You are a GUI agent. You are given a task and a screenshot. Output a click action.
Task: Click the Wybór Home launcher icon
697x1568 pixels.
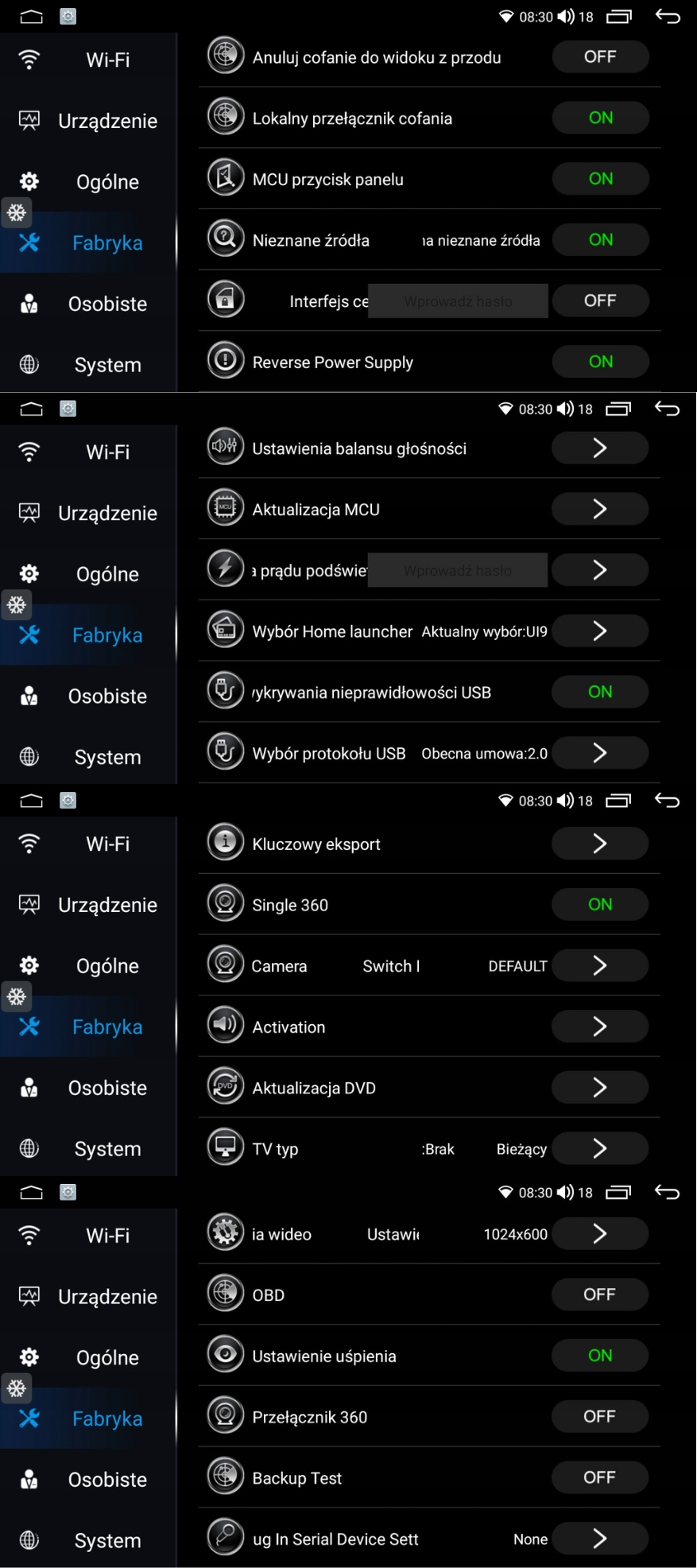(x=226, y=631)
